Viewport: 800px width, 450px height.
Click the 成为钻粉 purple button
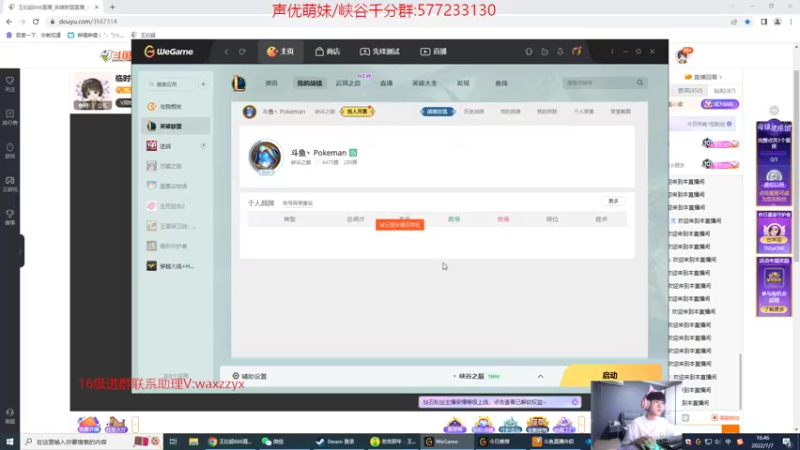point(720,104)
